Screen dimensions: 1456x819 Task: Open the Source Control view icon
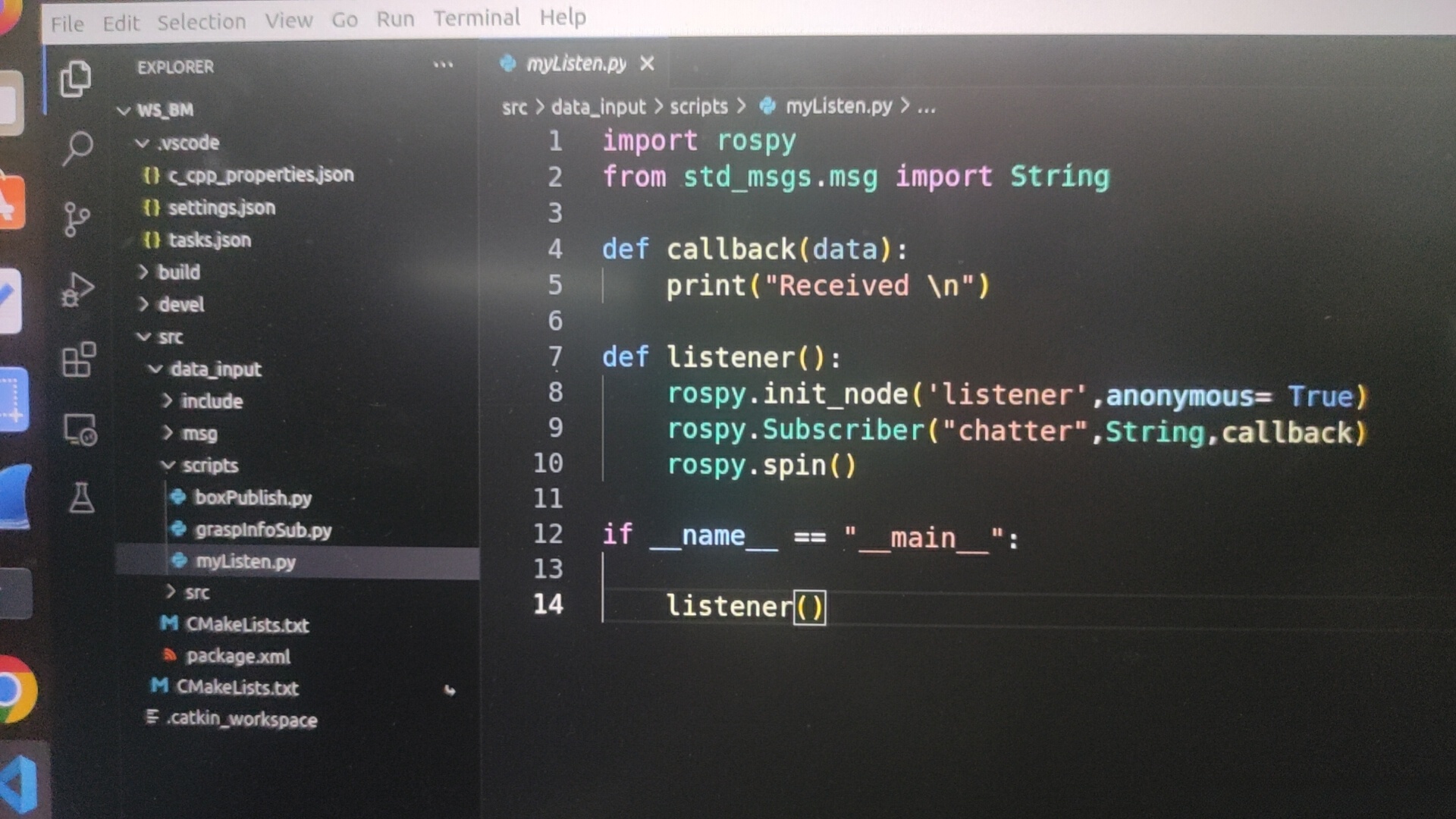(x=76, y=219)
